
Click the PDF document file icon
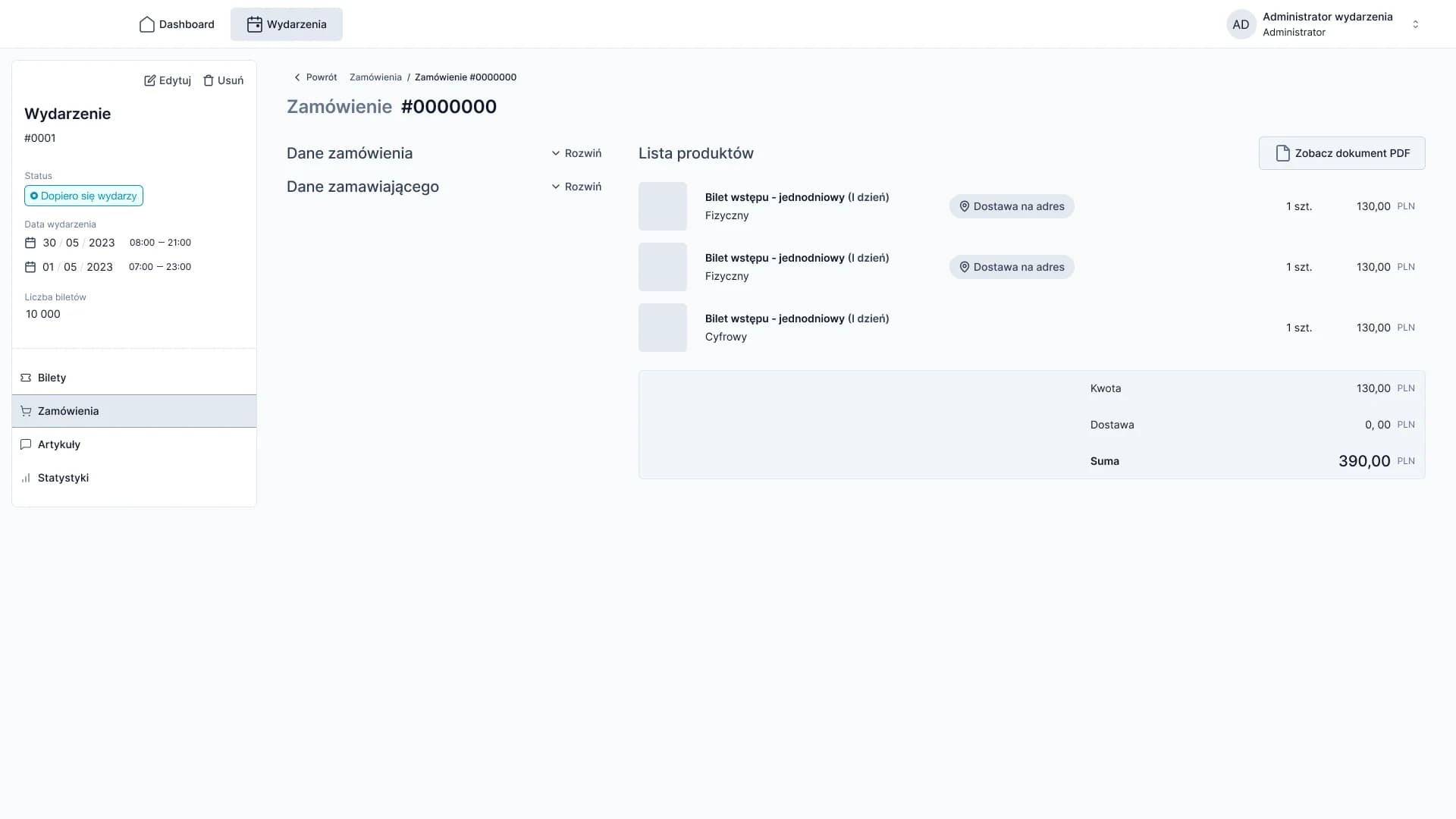coord(1282,153)
